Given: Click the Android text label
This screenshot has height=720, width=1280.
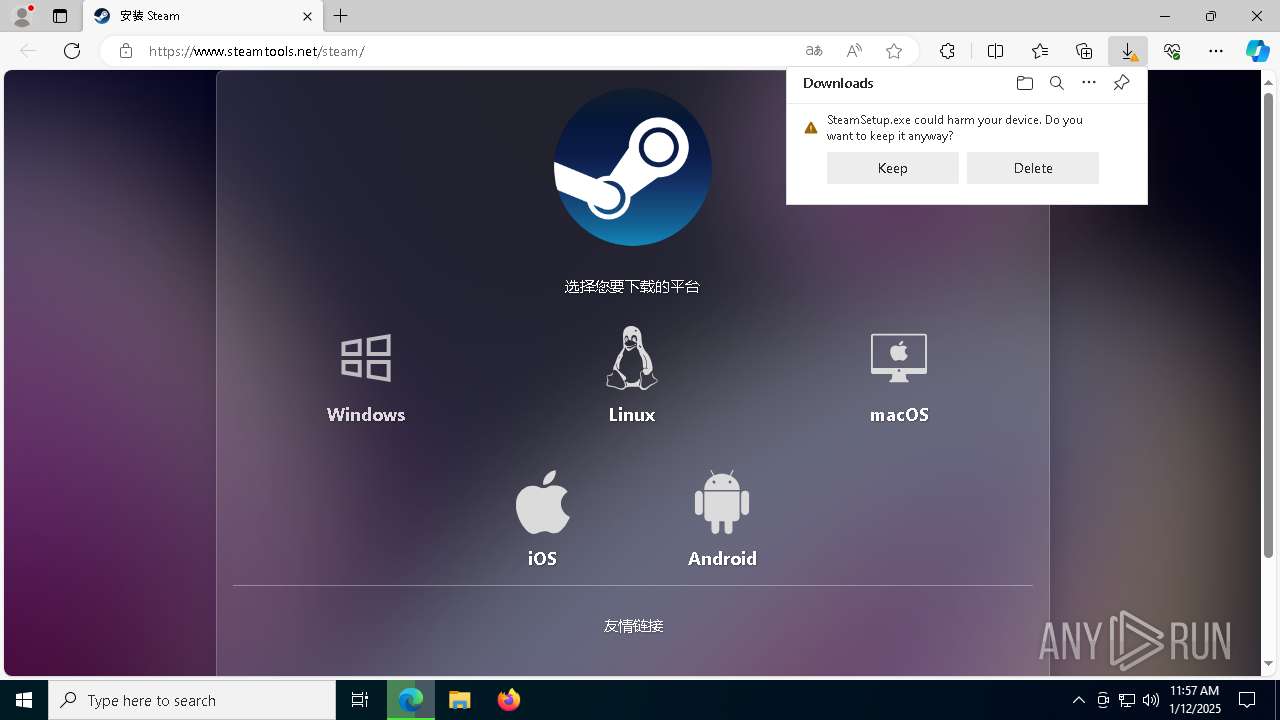Looking at the screenshot, I should click(x=722, y=558).
